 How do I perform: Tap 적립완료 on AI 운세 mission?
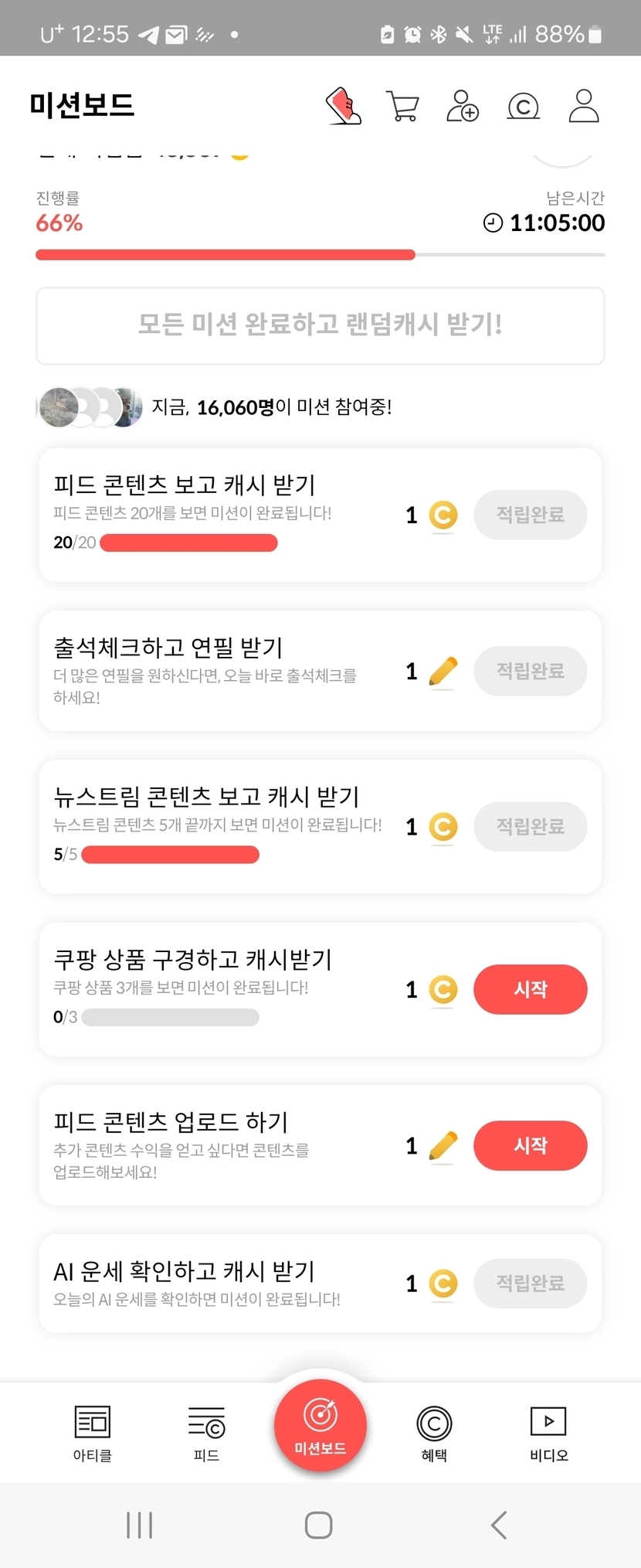[x=530, y=1283]
